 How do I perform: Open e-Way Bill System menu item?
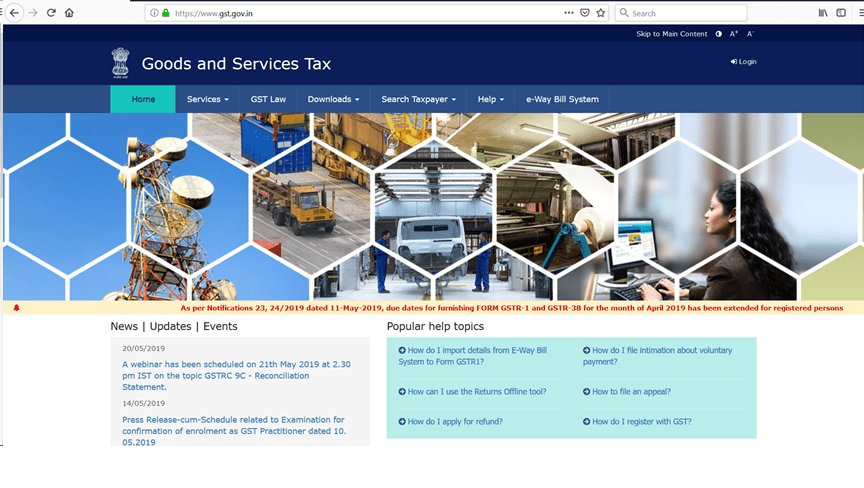[x=562, y=99]
